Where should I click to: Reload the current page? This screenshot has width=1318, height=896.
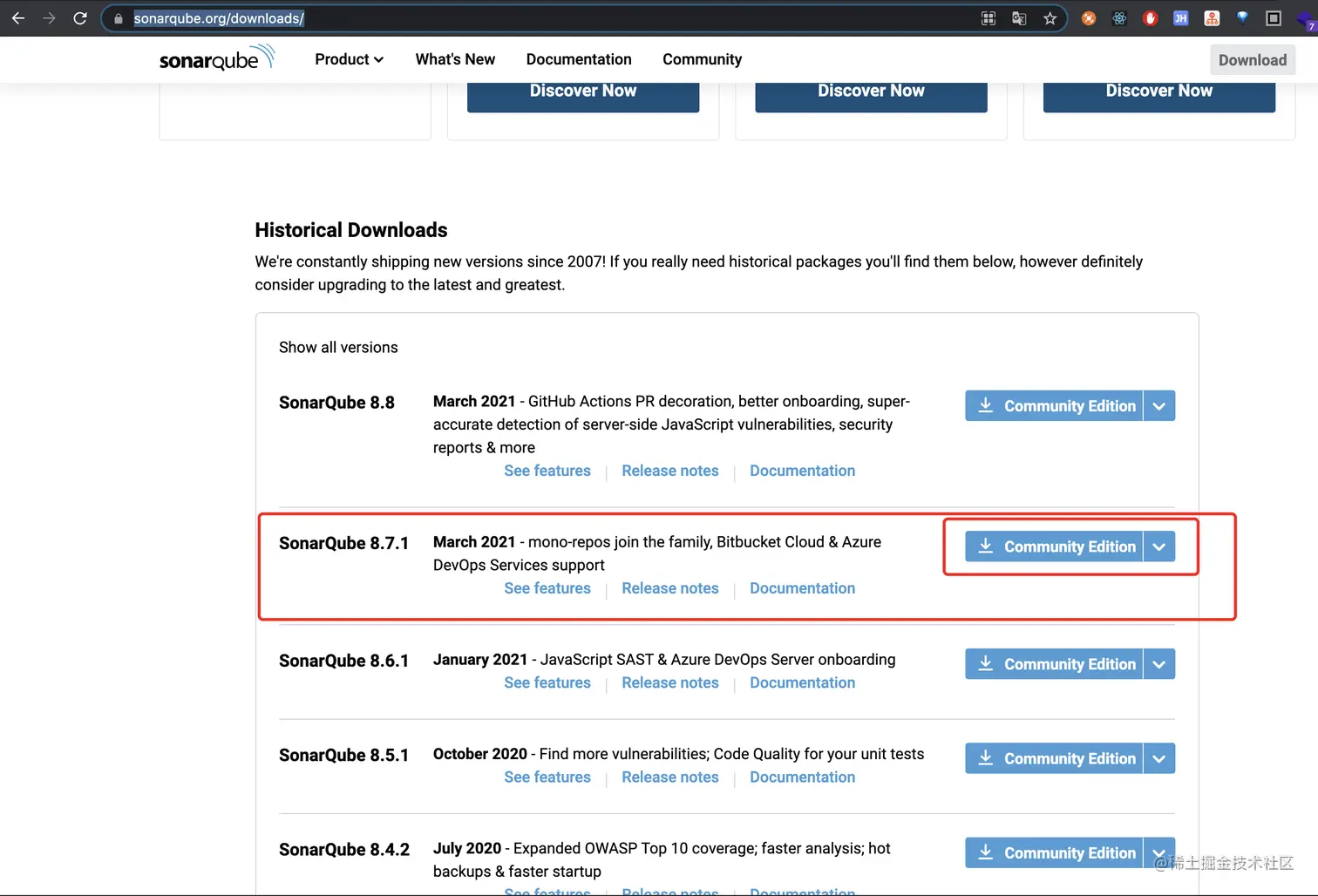(80, 18)
